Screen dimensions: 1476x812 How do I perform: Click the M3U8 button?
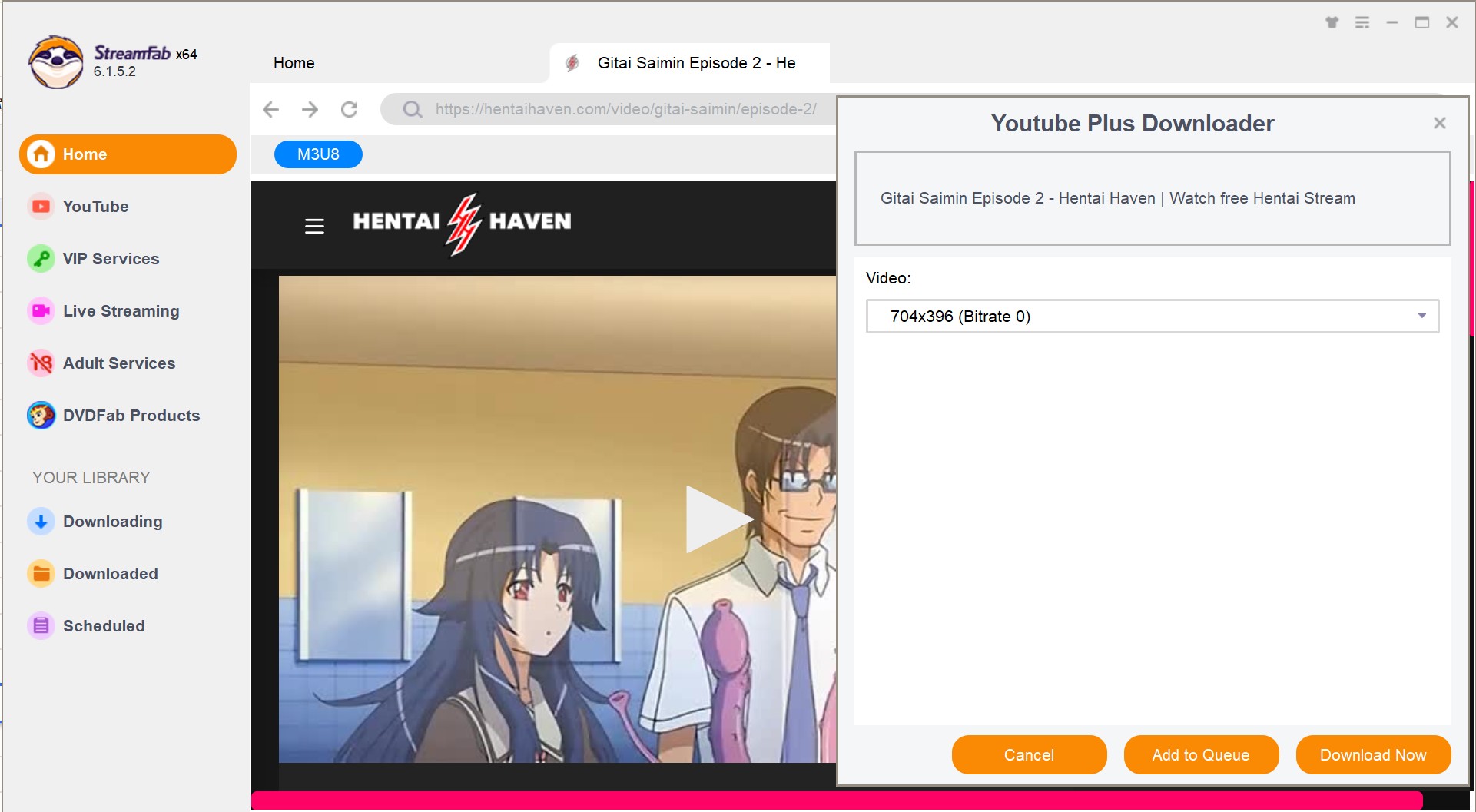(318, 154)
